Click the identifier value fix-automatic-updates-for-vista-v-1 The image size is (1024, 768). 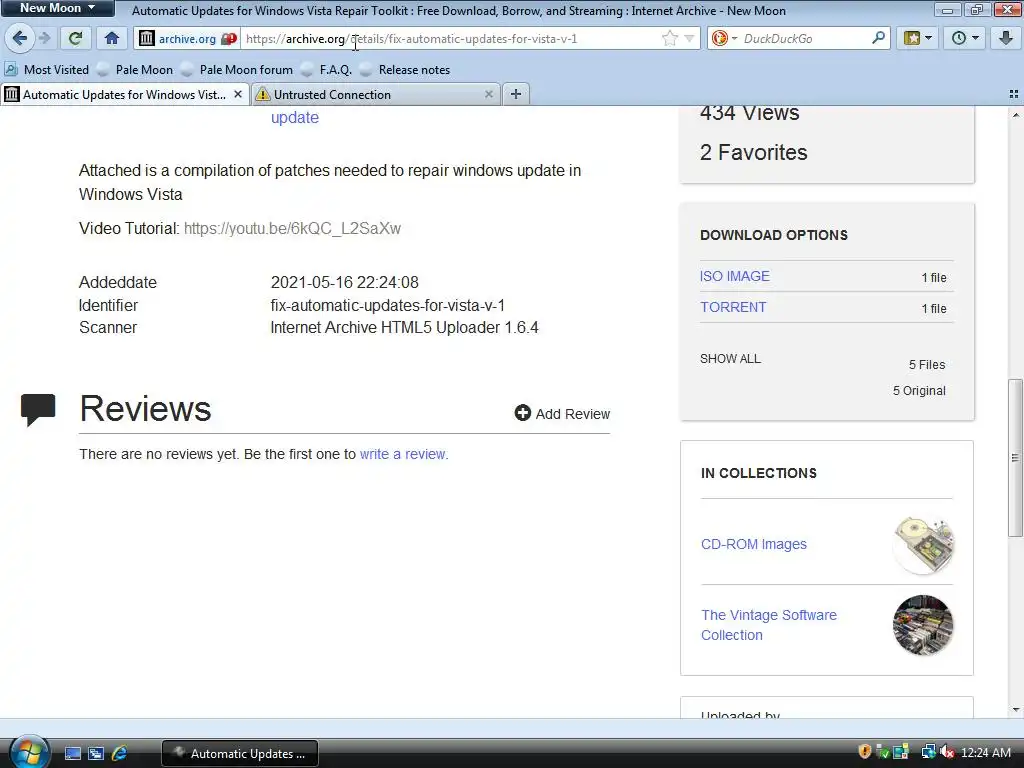[x=387, y=305]
